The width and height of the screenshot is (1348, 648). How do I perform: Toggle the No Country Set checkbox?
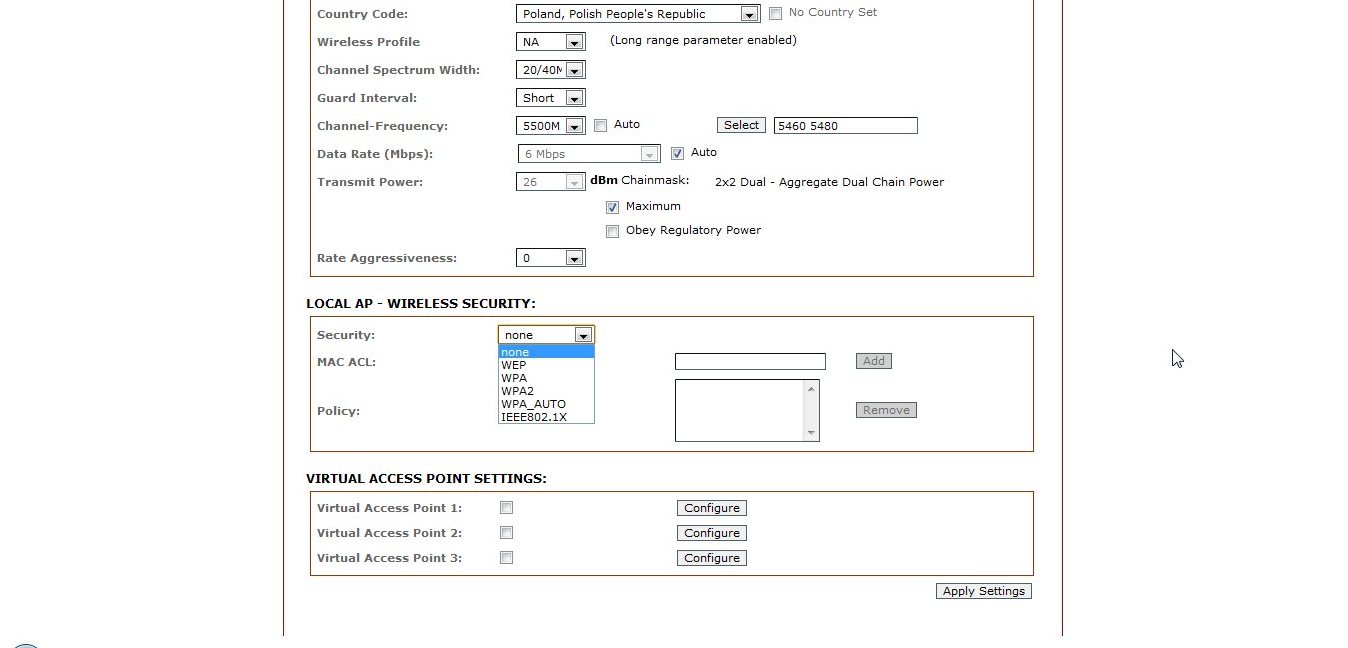tap(776, 13)
